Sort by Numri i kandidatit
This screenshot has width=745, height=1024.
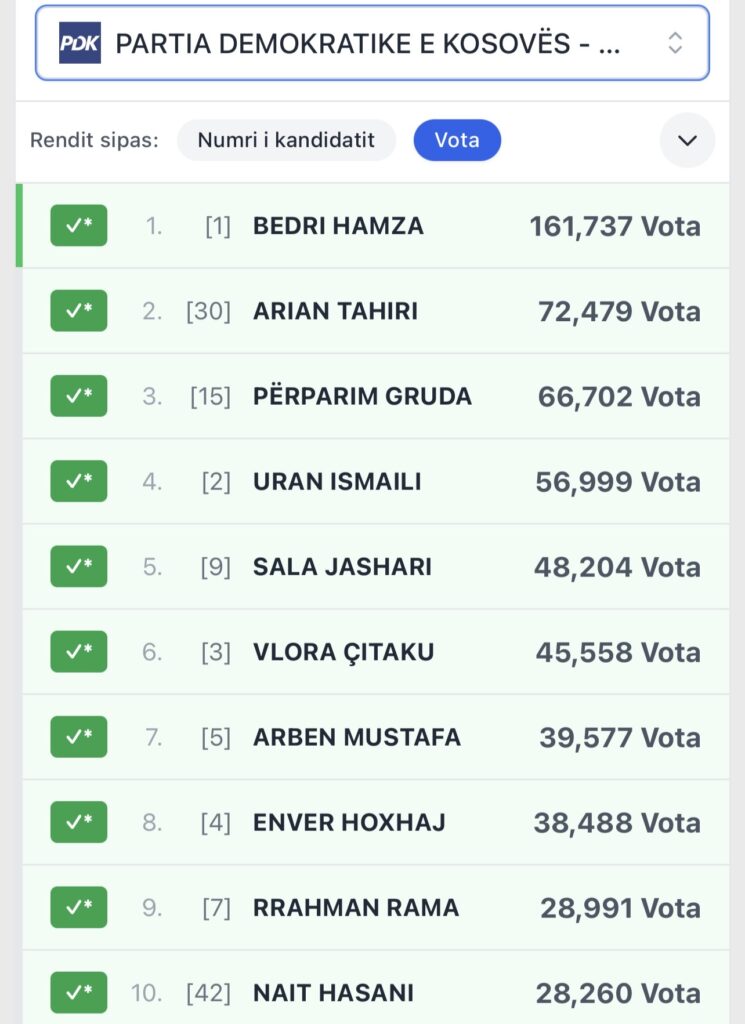click(286, 140)
